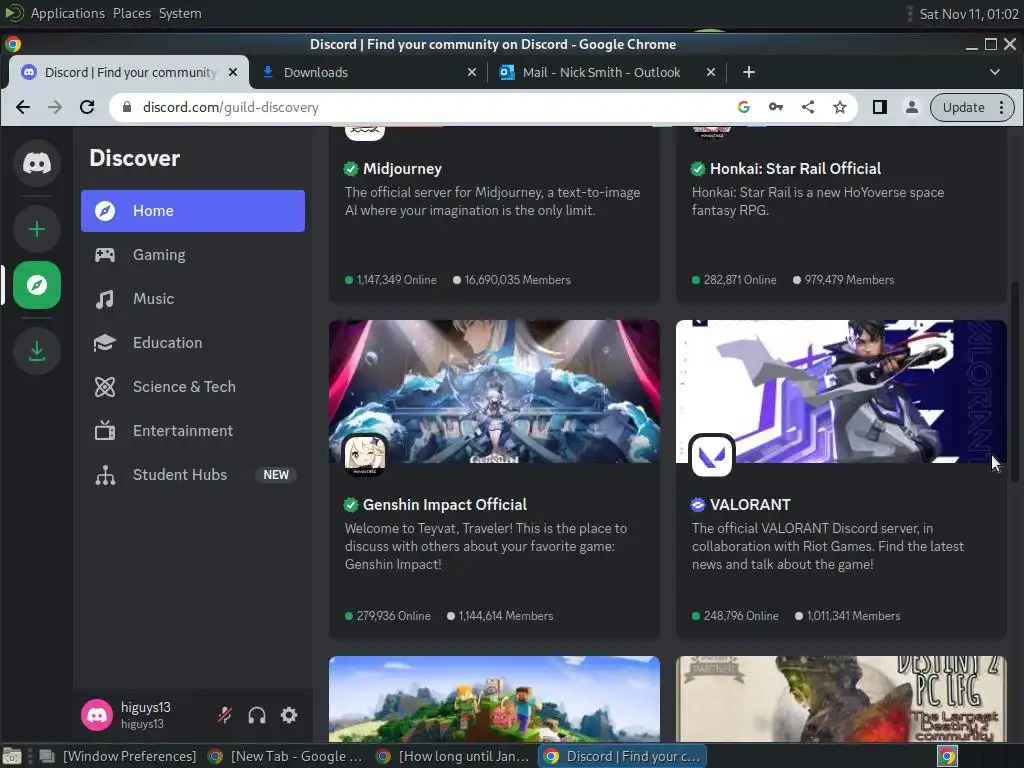
Task: Click the page vertical scrollbar
Action: (x=1015, y=382)
